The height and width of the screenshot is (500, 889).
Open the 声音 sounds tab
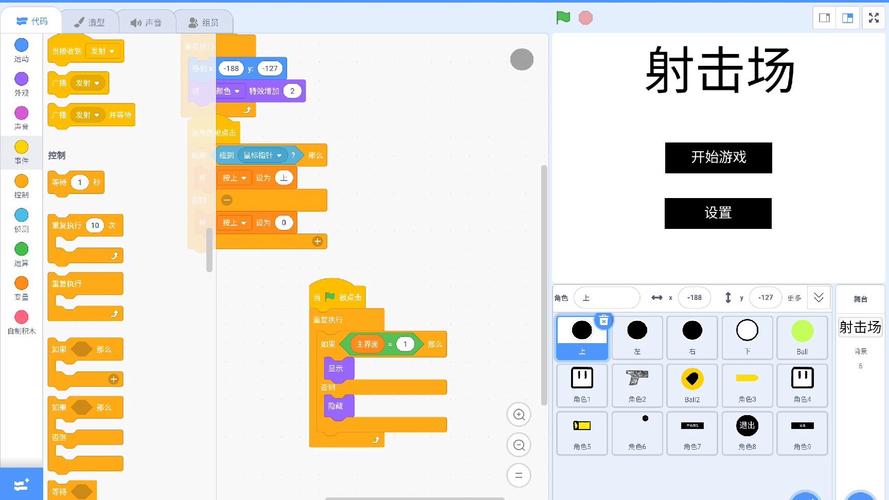(x=146, y=22)
